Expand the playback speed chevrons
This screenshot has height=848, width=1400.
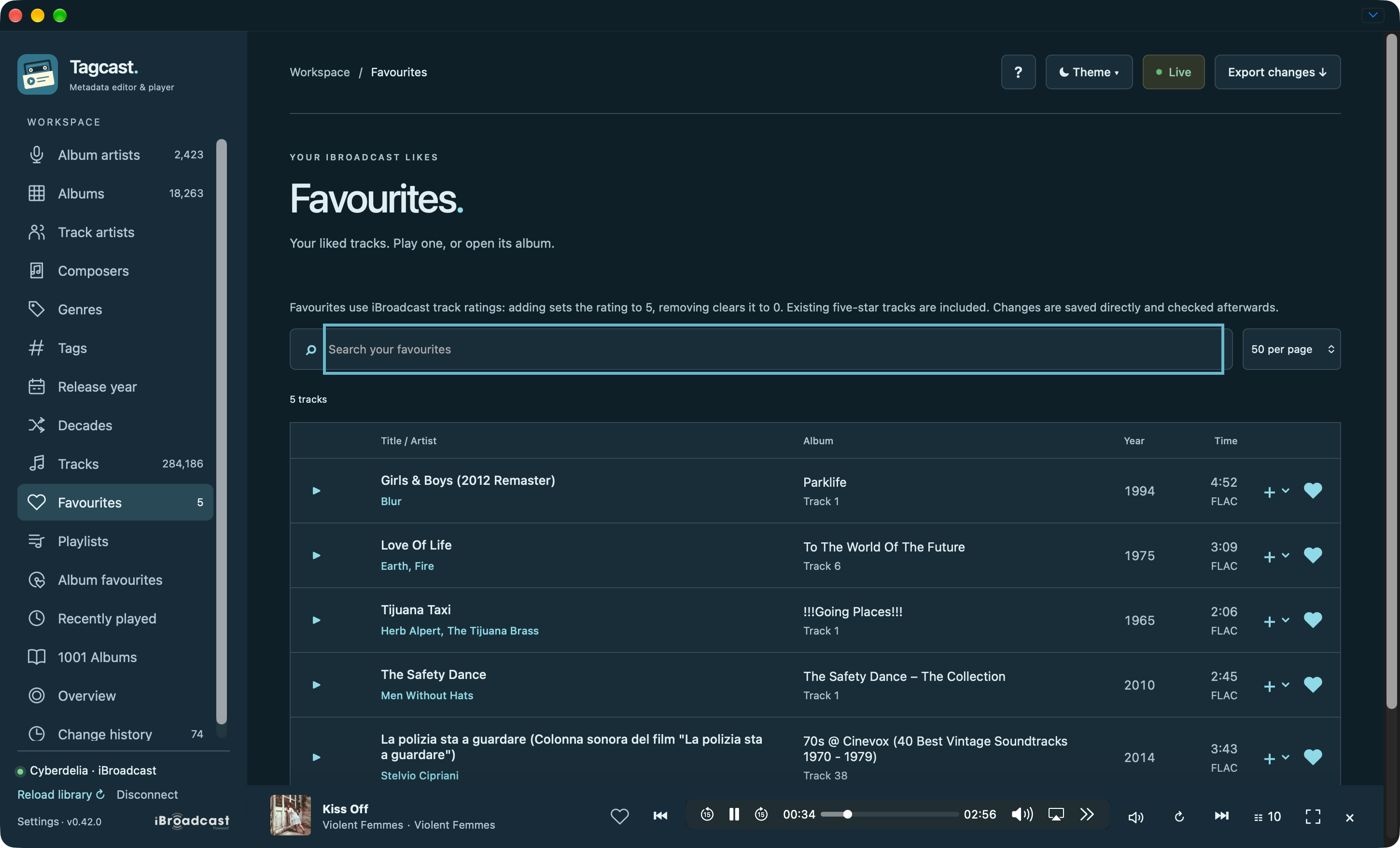pyautogui.click(x=1086, y=815)
